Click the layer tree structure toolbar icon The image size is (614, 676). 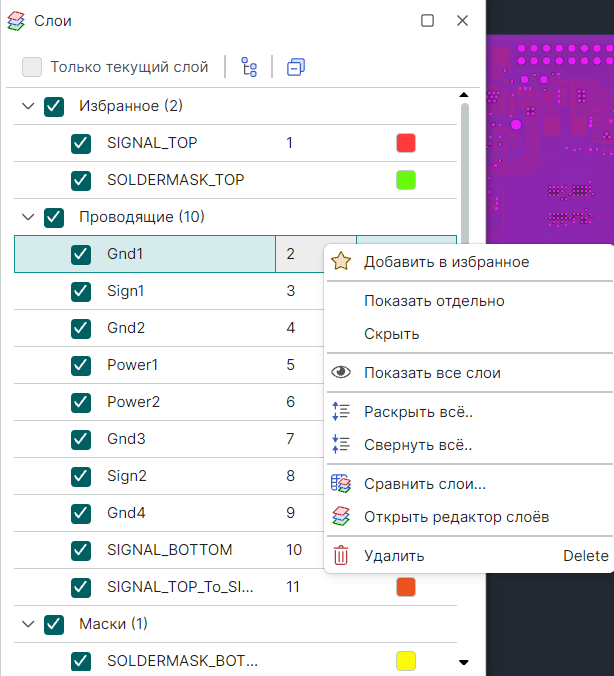(249, 67)
